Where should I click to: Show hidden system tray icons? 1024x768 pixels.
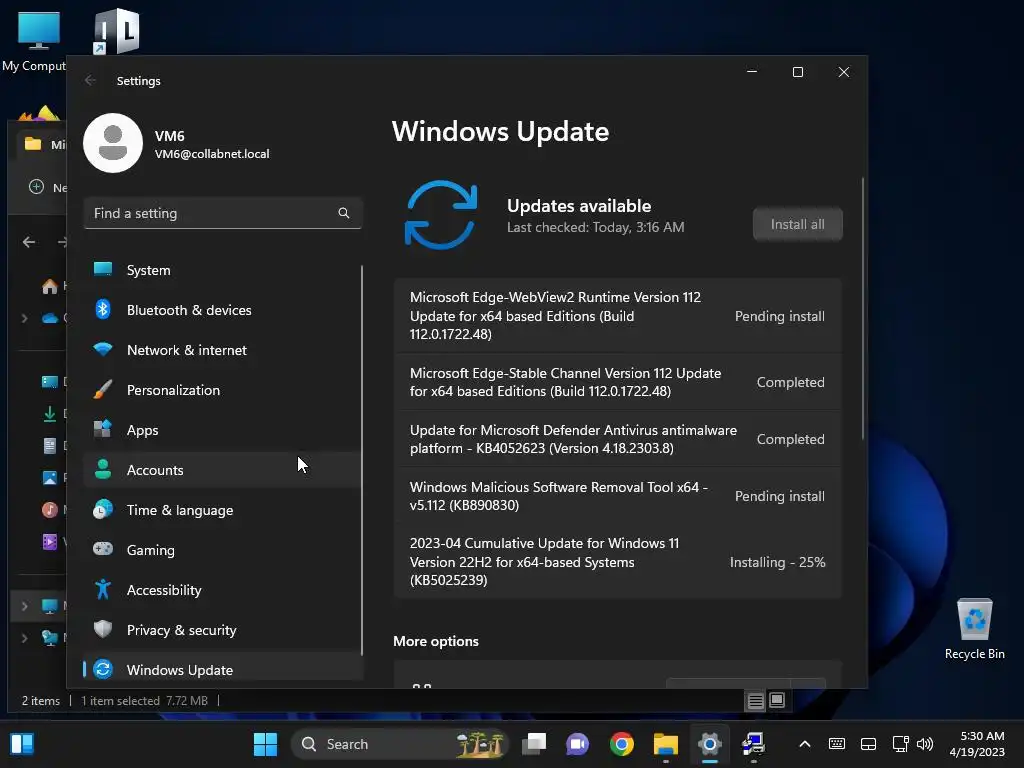point(805,744)
